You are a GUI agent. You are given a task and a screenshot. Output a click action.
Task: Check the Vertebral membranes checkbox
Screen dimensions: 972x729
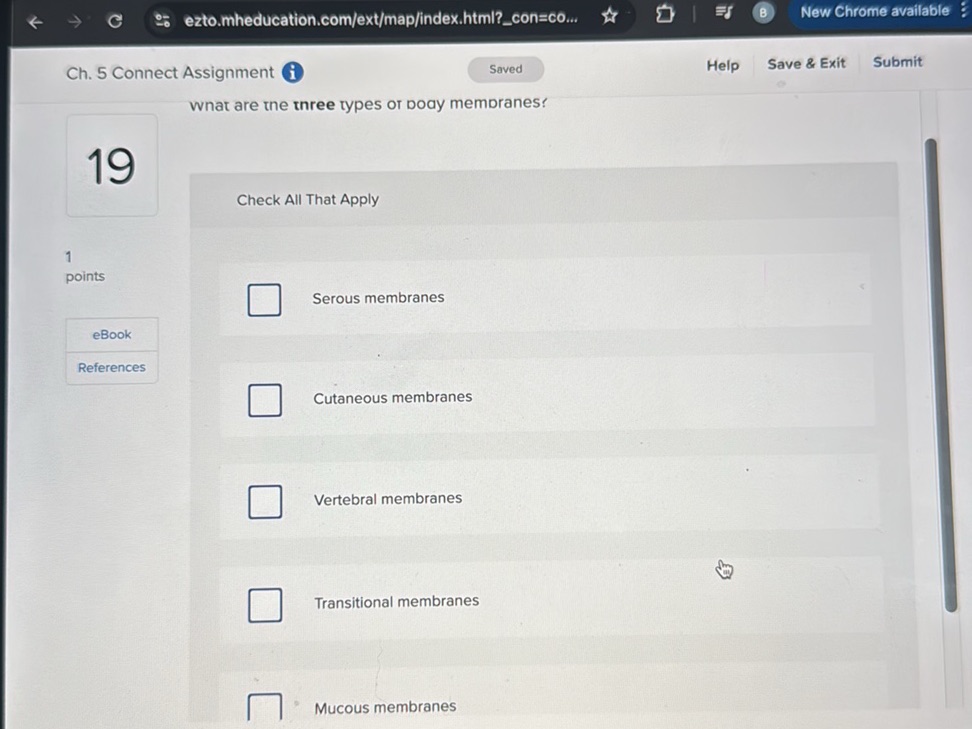264,500
